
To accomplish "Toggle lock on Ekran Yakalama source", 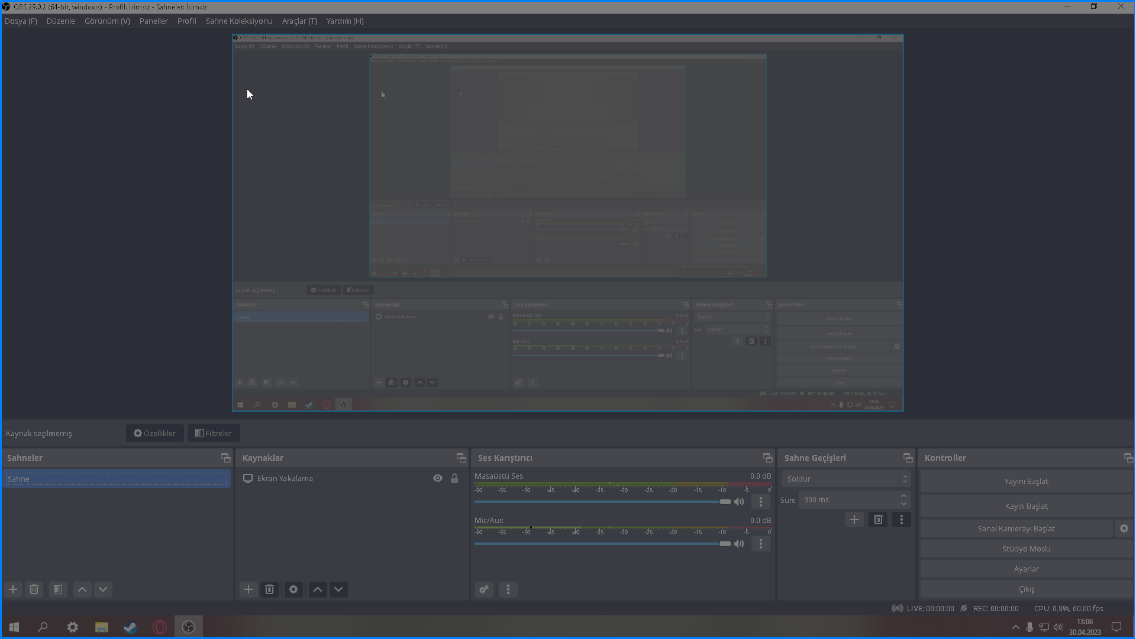I will coord(455,478).
